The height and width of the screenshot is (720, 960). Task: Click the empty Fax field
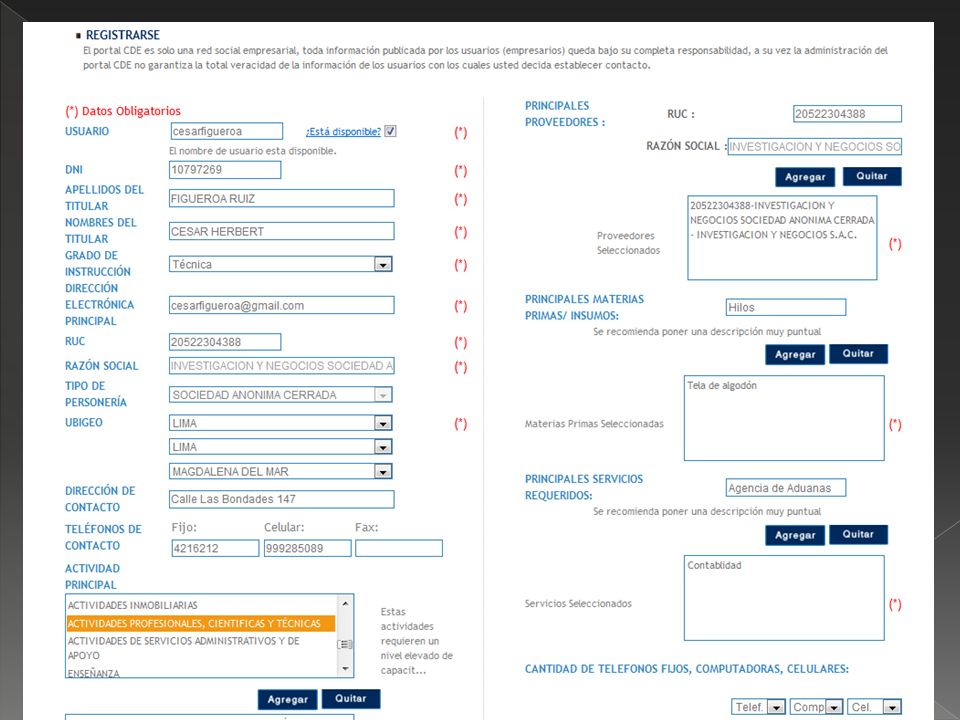click(399, 548)
